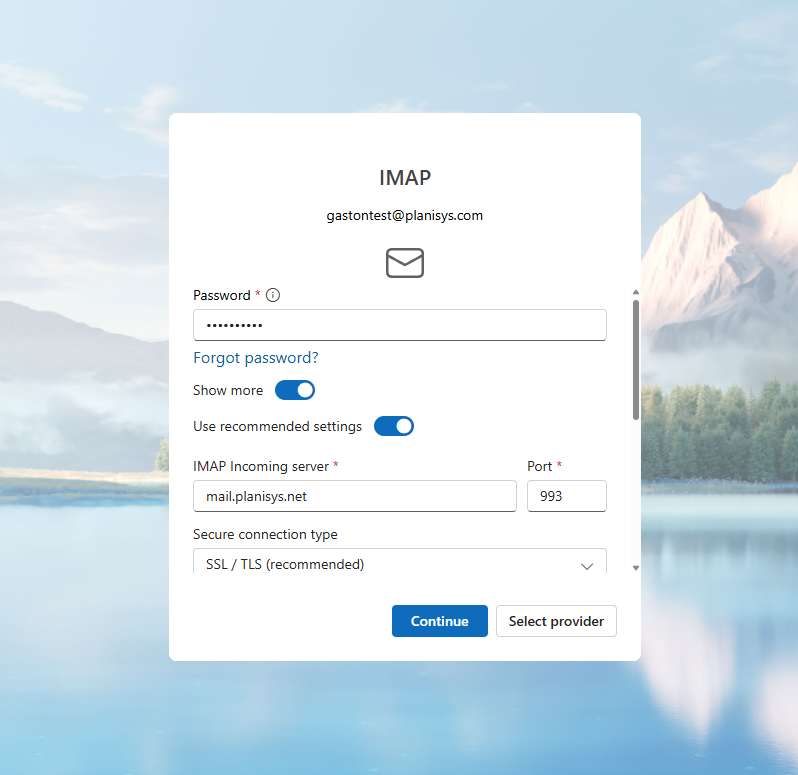
Task: Disable the Use recommended settings switch
Action: coord(394,426)
